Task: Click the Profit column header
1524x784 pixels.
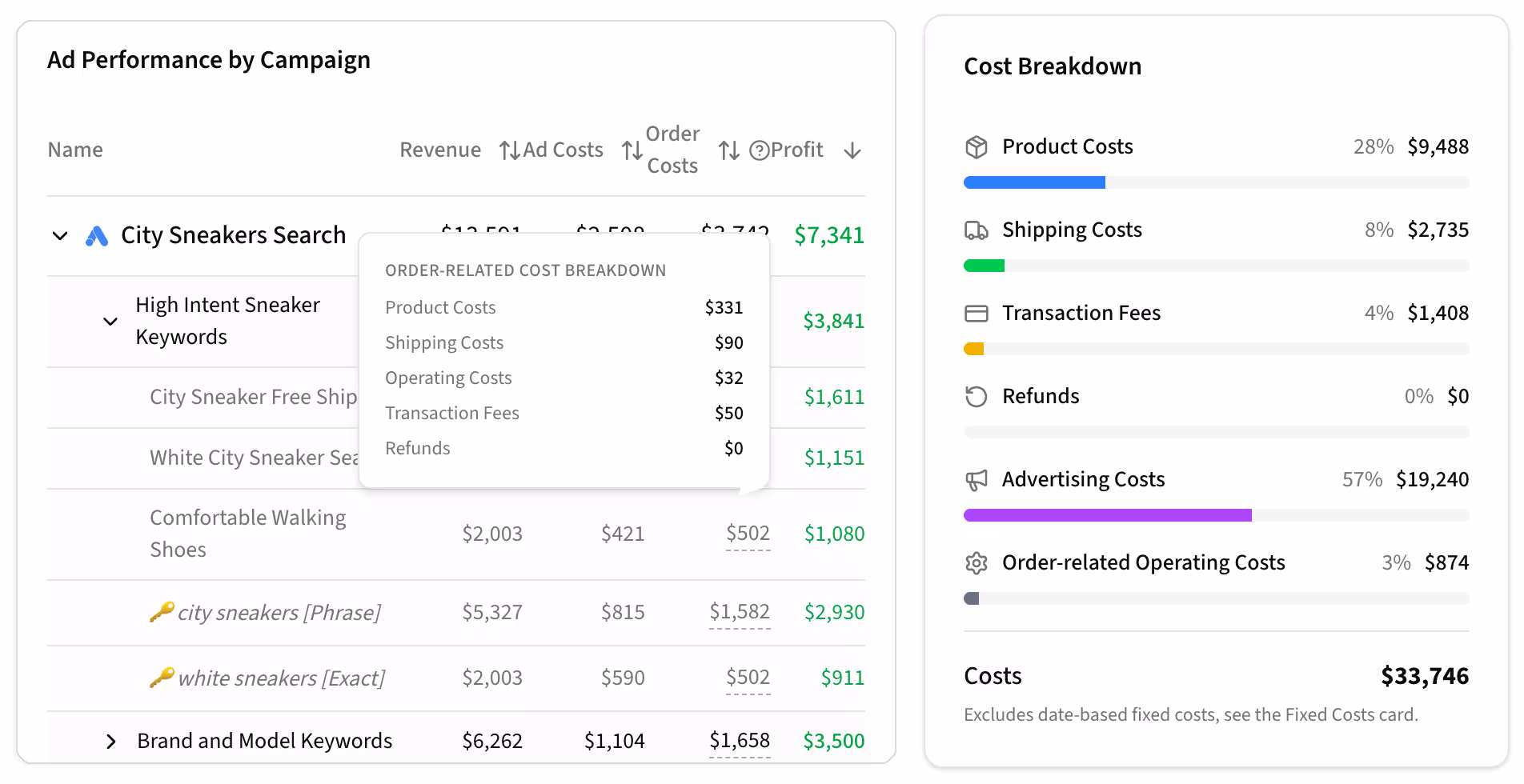Action: 796,150
